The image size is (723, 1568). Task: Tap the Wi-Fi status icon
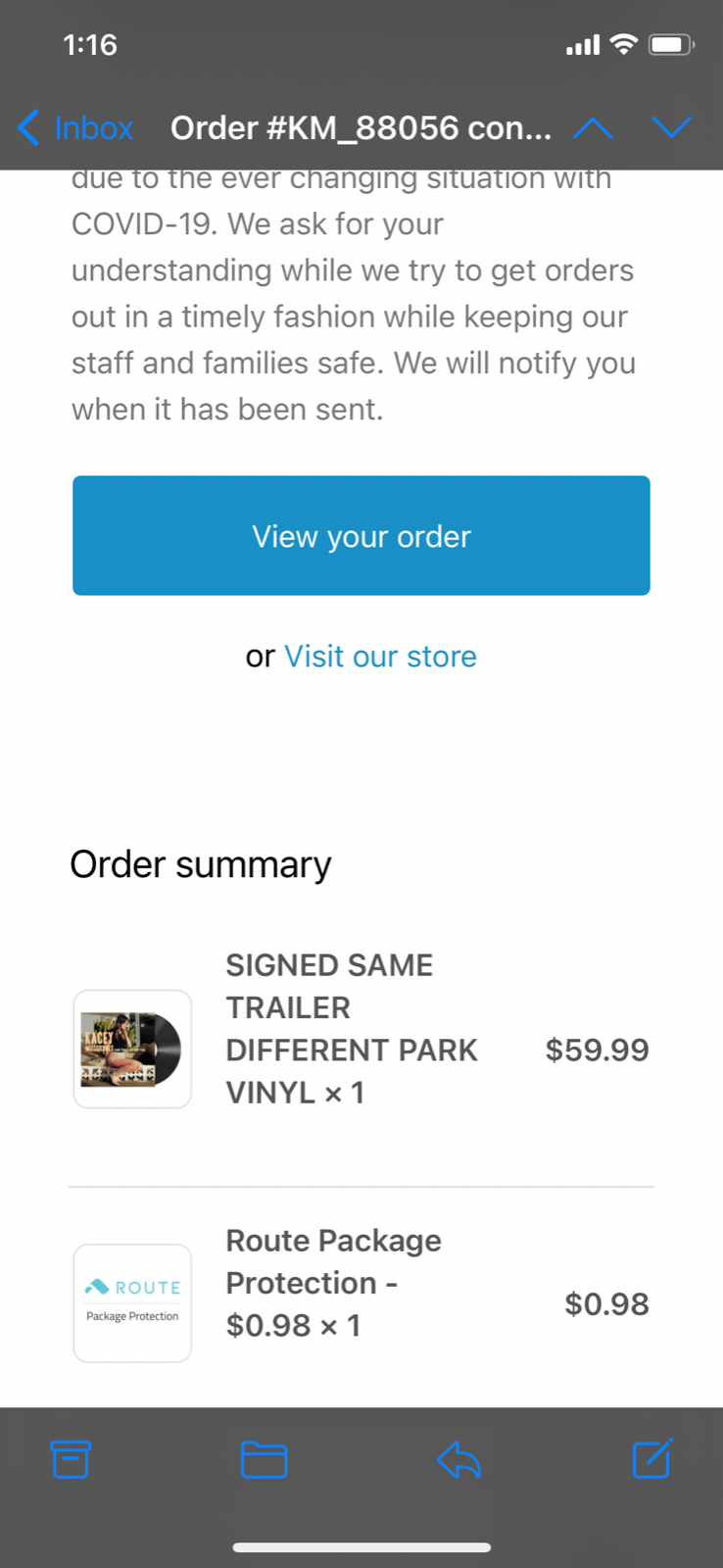coord(624,44)
